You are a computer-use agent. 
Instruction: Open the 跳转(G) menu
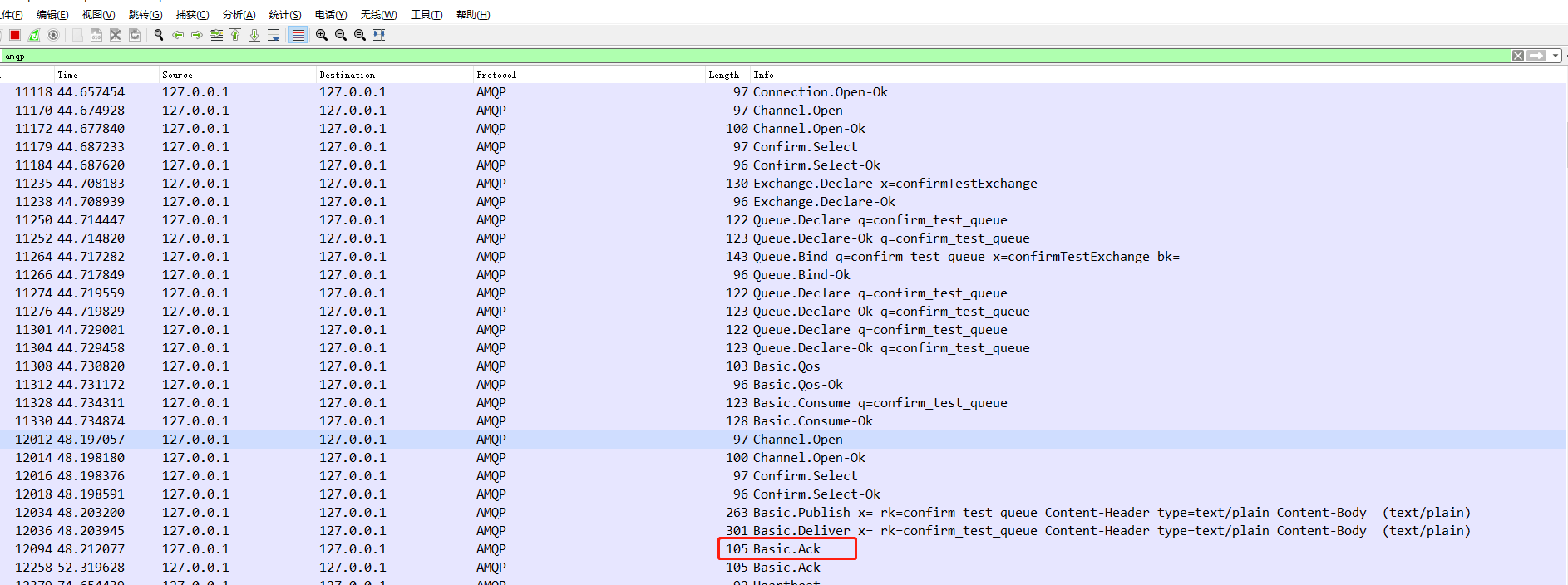[x=145, y=15]
